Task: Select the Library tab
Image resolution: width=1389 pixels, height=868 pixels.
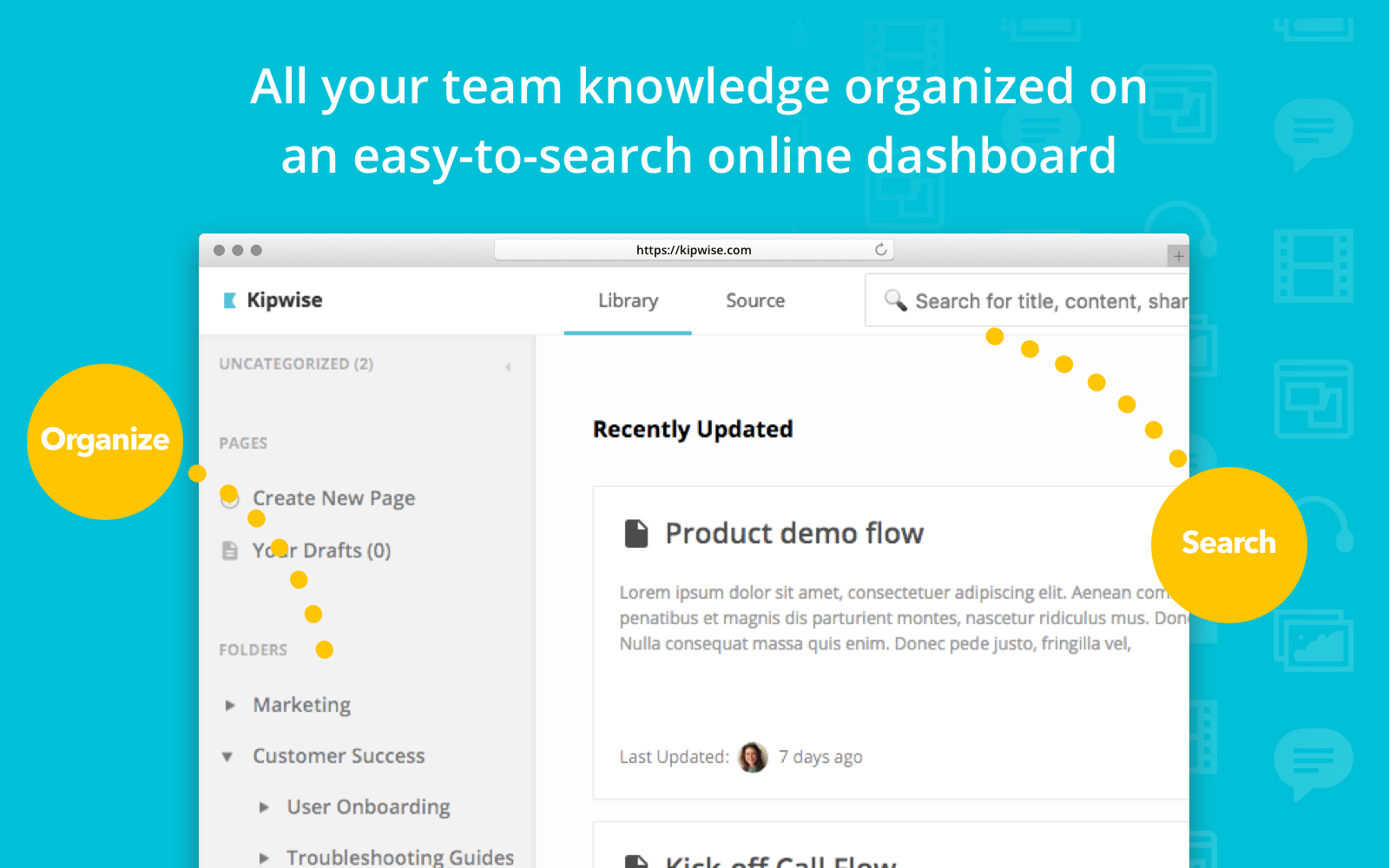Action: 627,300
